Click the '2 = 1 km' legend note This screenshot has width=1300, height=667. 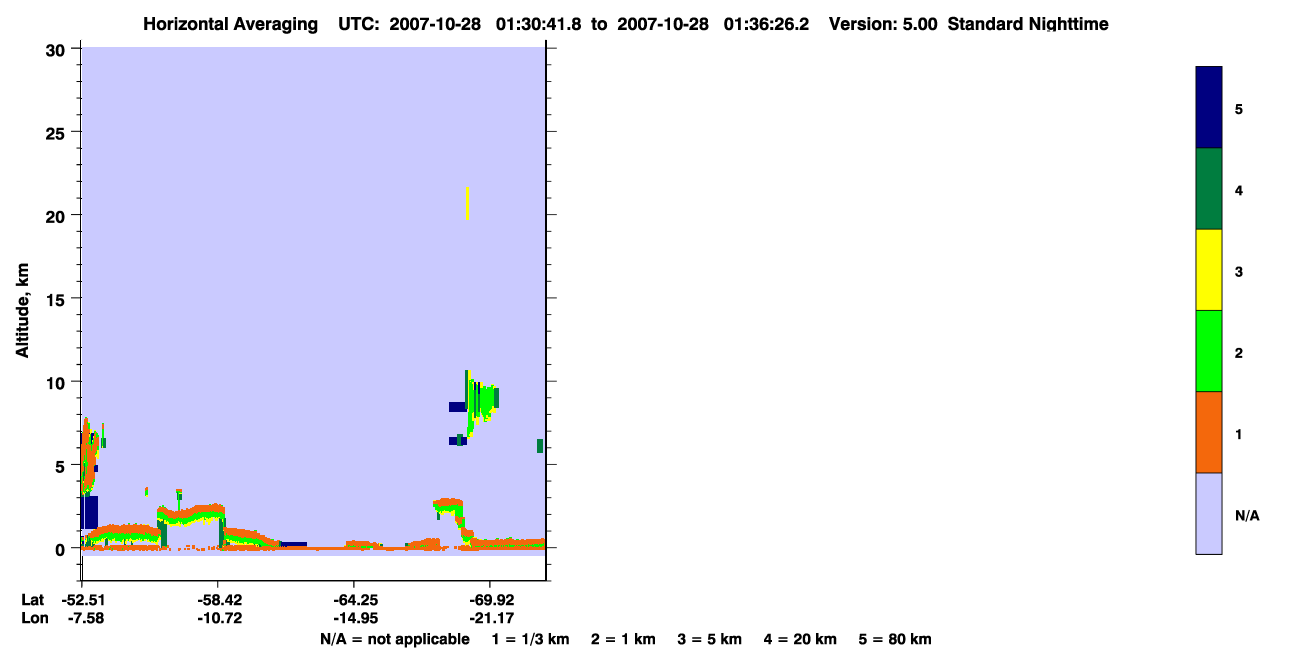click(x=624, y=639)
